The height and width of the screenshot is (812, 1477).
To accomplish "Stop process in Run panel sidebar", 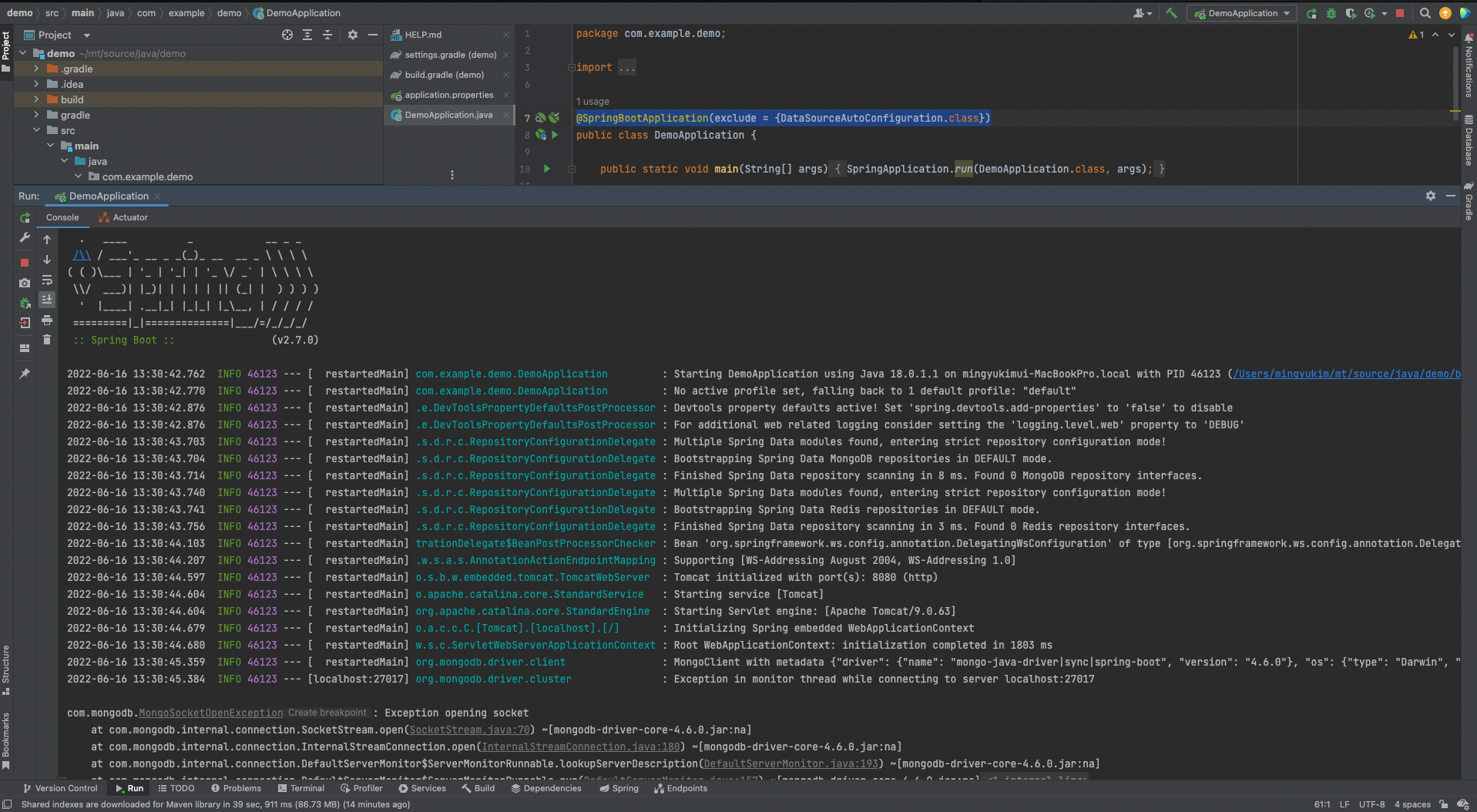I will [x=25, y=263].
